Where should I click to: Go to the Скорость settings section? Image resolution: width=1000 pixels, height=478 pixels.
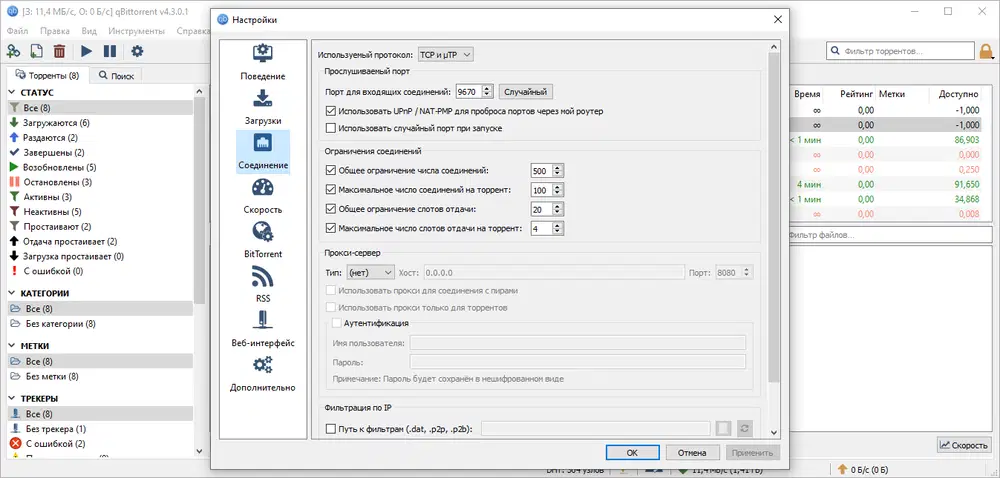263,196
